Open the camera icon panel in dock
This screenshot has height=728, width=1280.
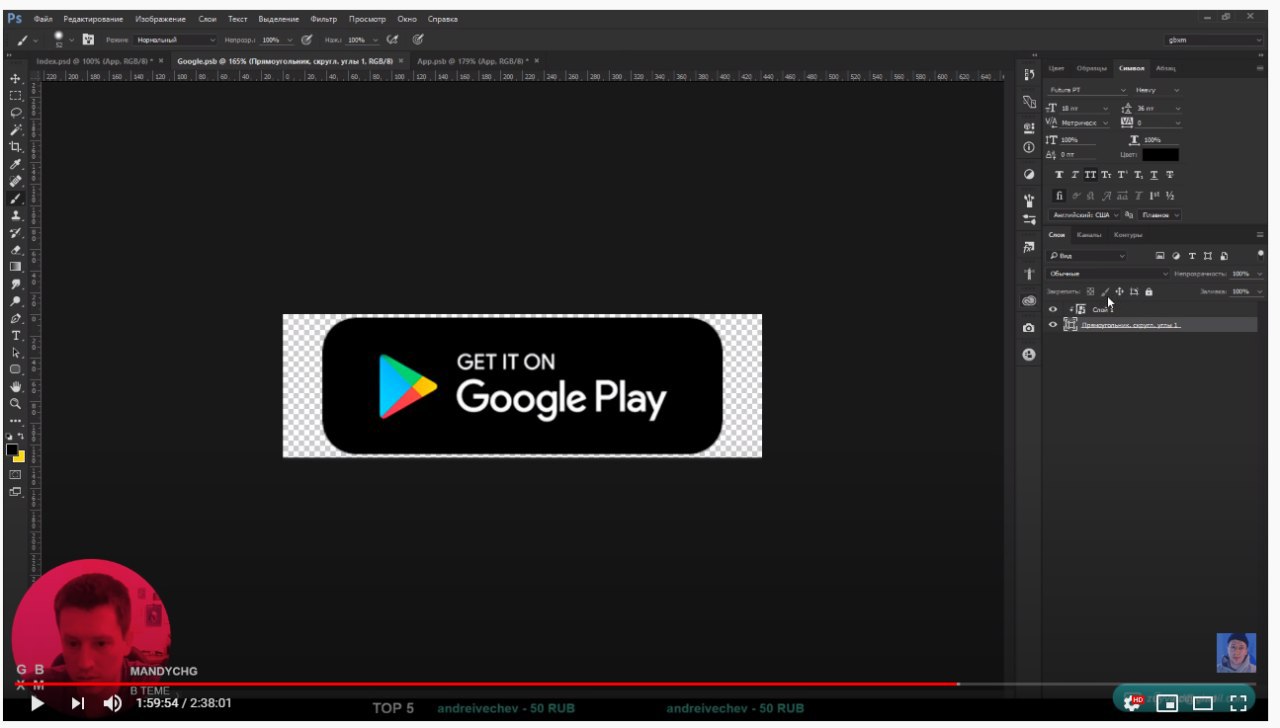(x=1029, y=328)
